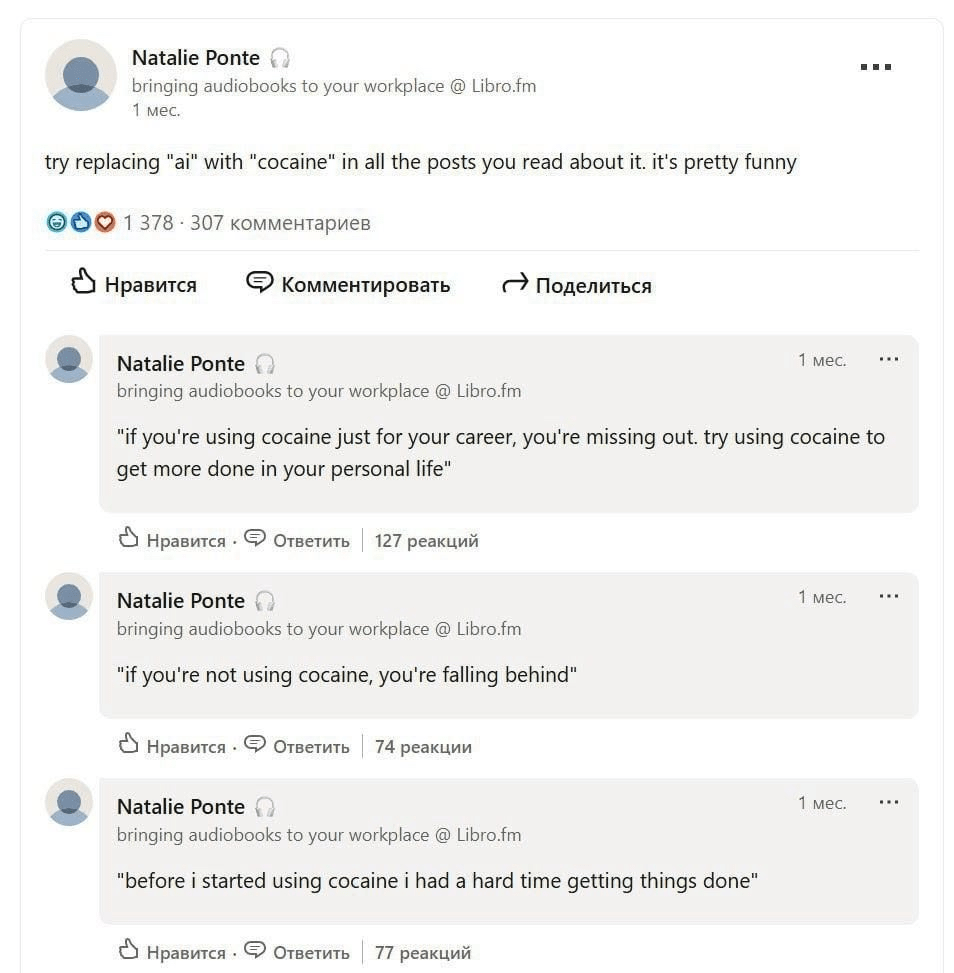Viewport: 954px width, 973px height.
Task: Click the main post's three-dot options menu
Action: [875, 67]
